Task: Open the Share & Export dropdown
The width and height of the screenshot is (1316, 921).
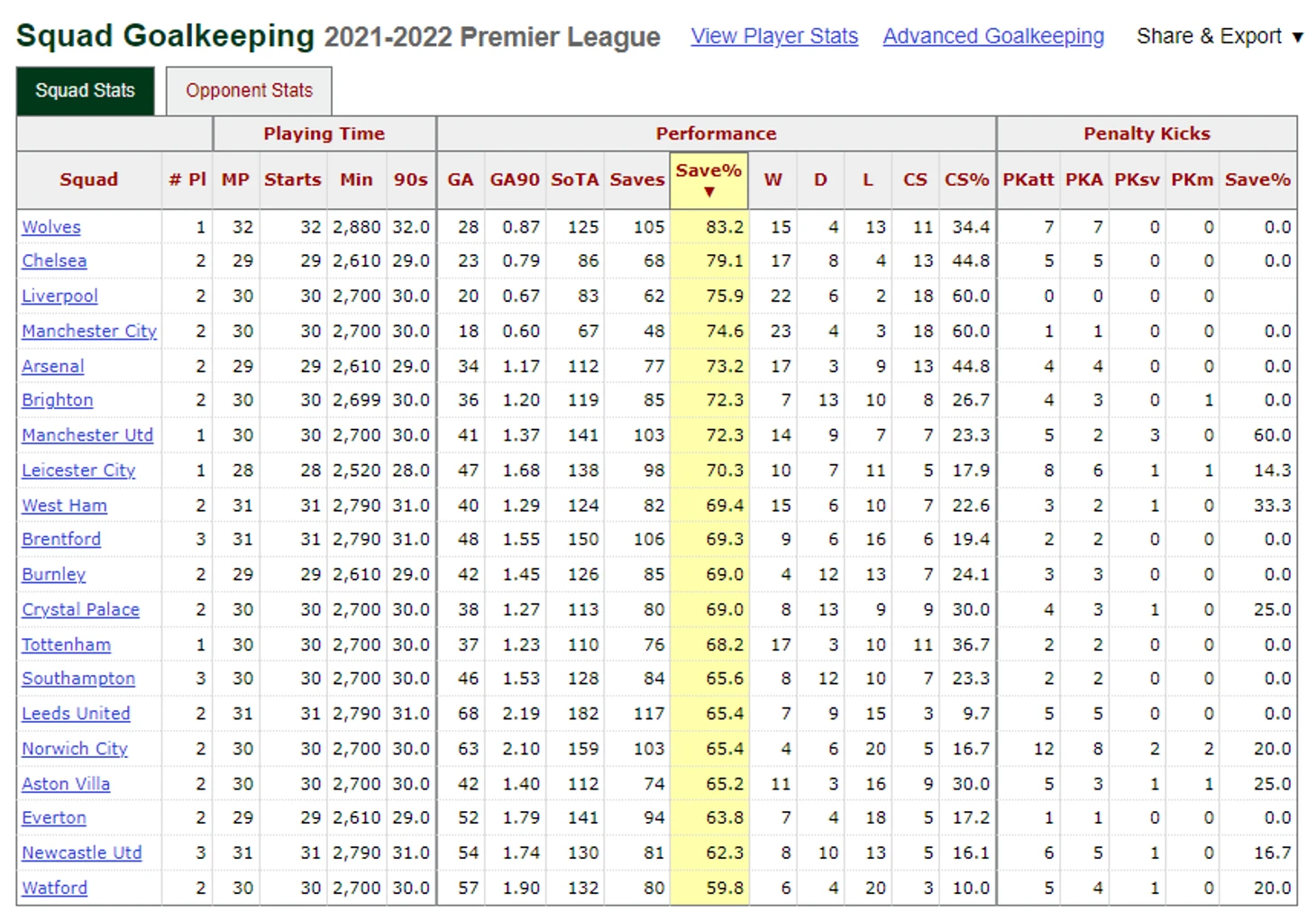Action: [x=1220, y=36]
